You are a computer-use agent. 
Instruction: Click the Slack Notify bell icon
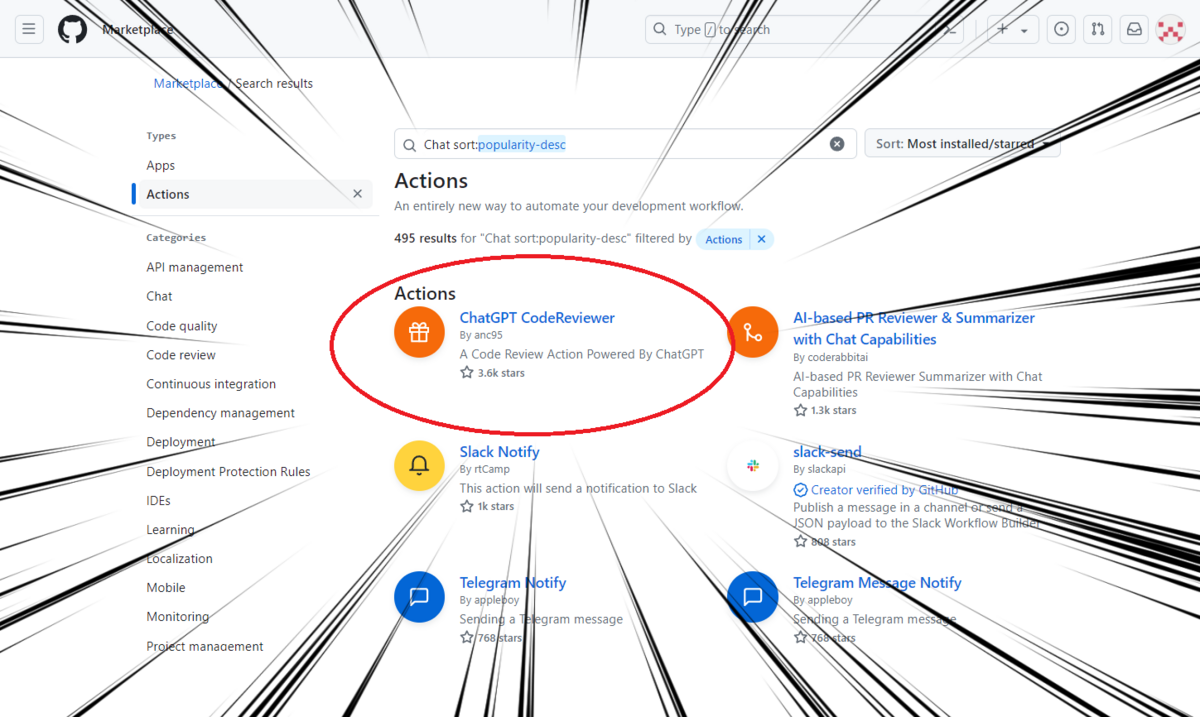coord(420,466)
